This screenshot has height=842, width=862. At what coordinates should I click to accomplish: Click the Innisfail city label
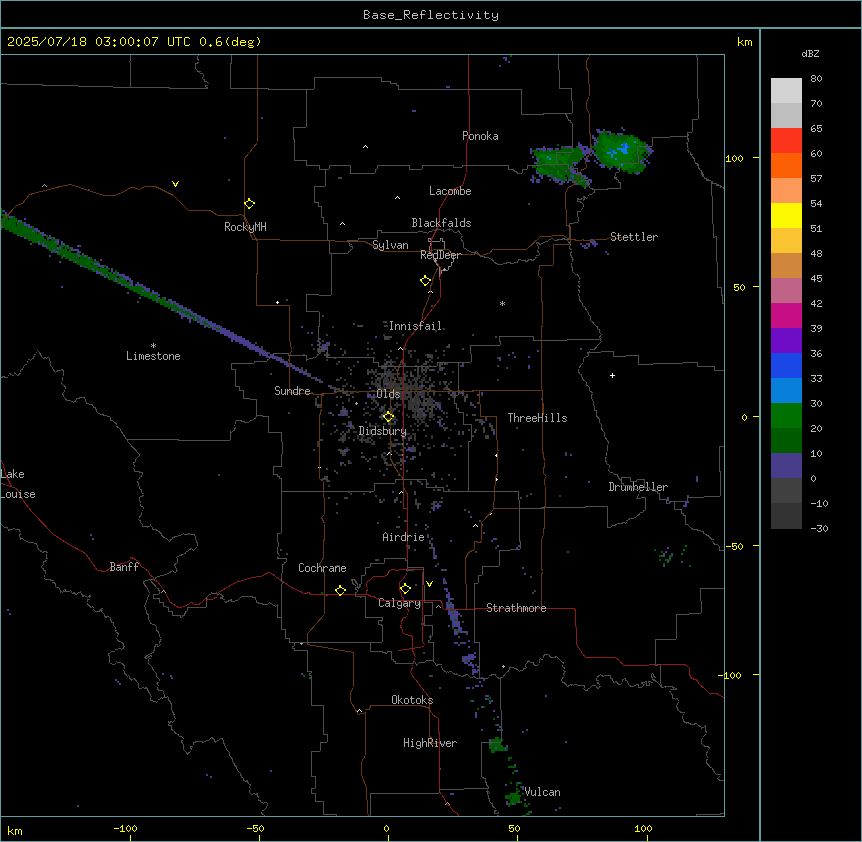click(x=415, y=326)
